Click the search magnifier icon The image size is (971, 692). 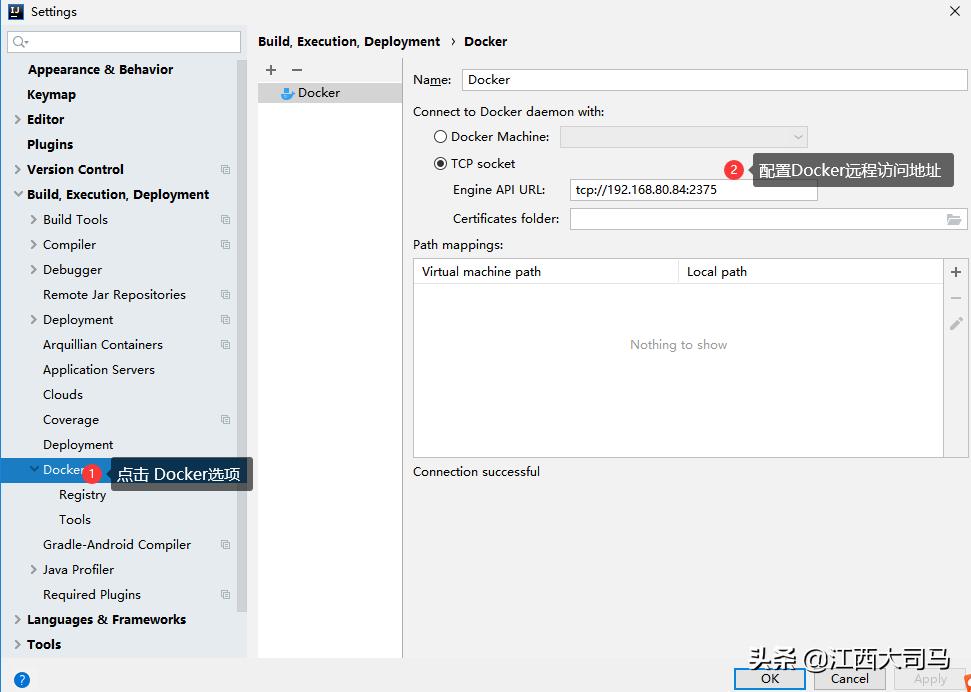coord(20,42)
